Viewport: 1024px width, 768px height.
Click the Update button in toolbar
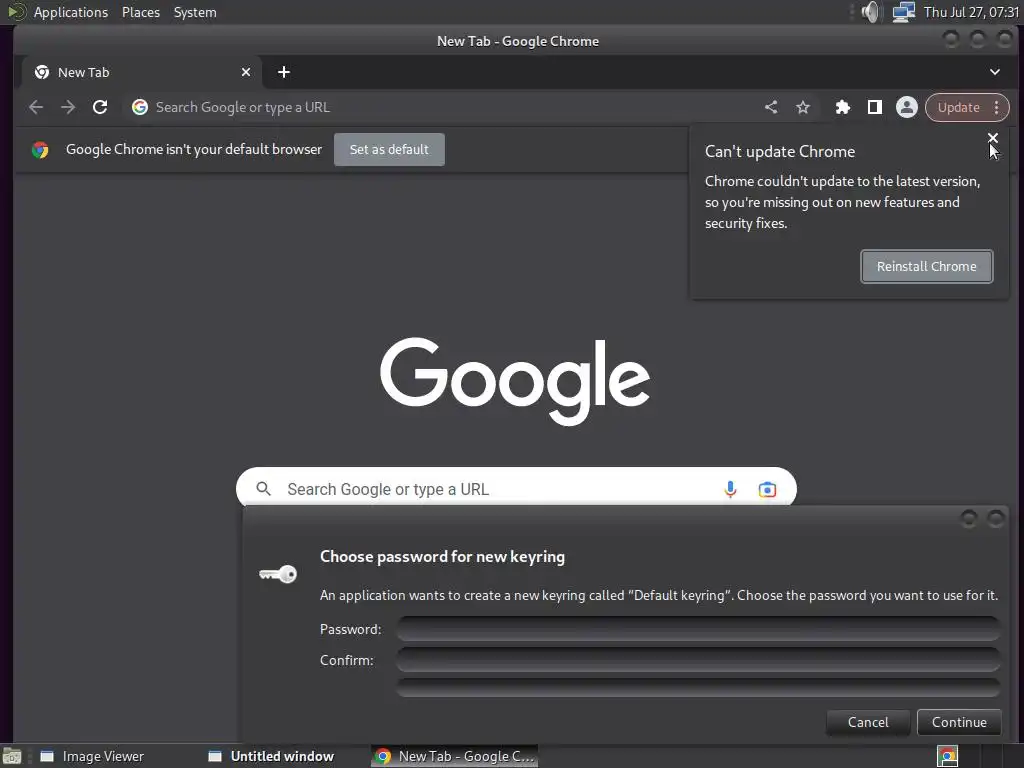(958, 107)
